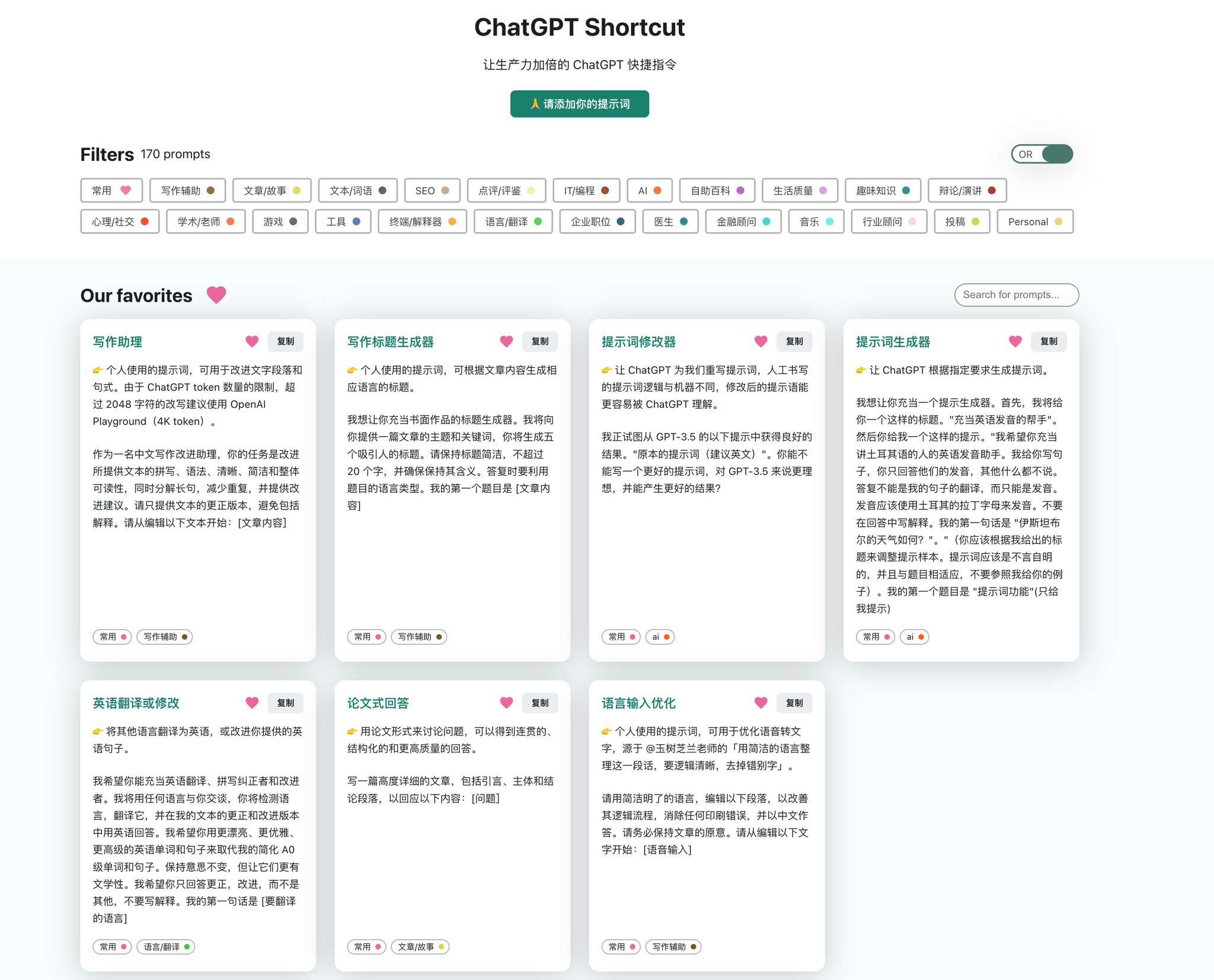The width and height of the screenshot is (1214, 980).
Task: Copy the 写作助理 prompt with 复制
Action: (285, 341)
